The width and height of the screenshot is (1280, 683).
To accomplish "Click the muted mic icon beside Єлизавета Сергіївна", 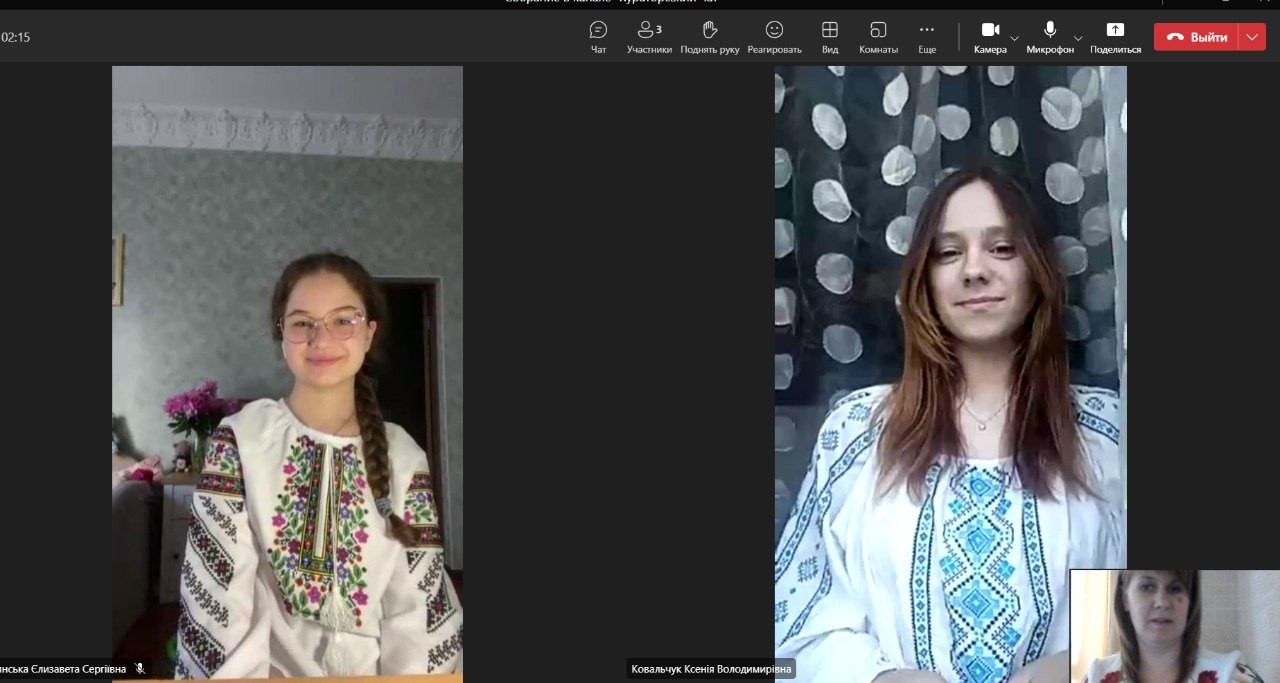I will tap(140, 668).
